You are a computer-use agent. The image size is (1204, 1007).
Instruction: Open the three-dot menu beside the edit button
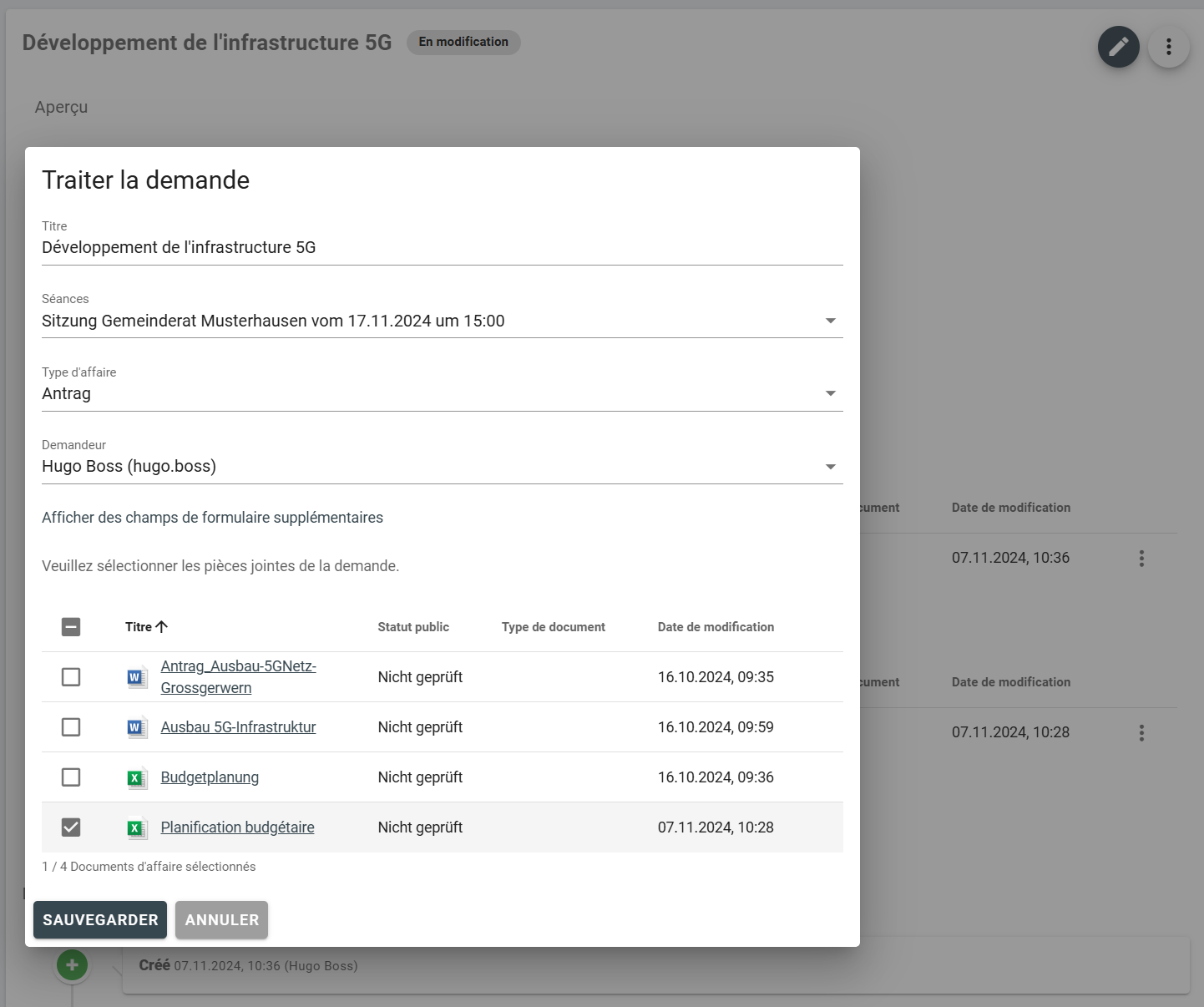point(1168,47)
